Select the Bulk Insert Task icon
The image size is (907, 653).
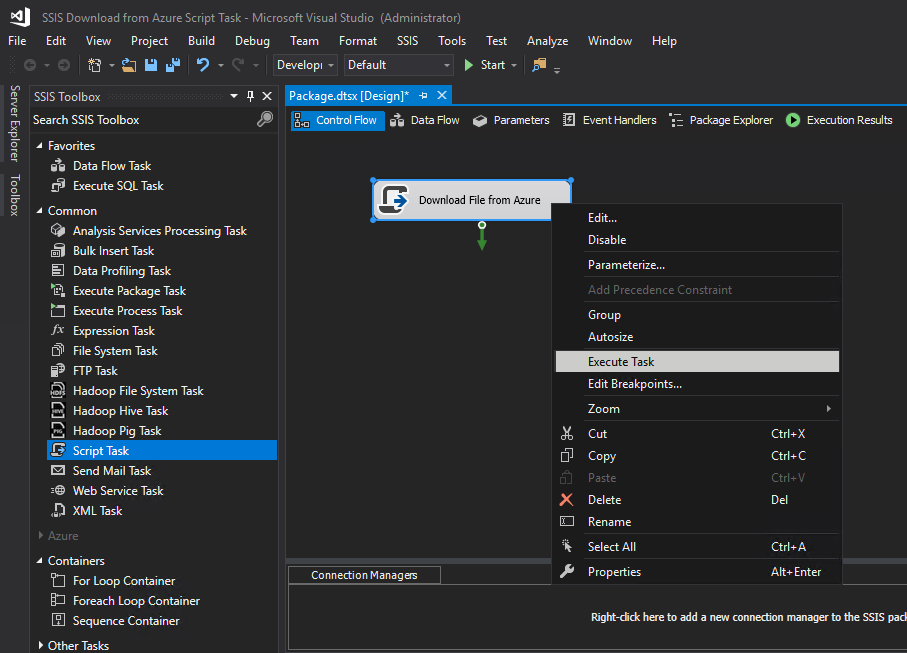(58, 250)
